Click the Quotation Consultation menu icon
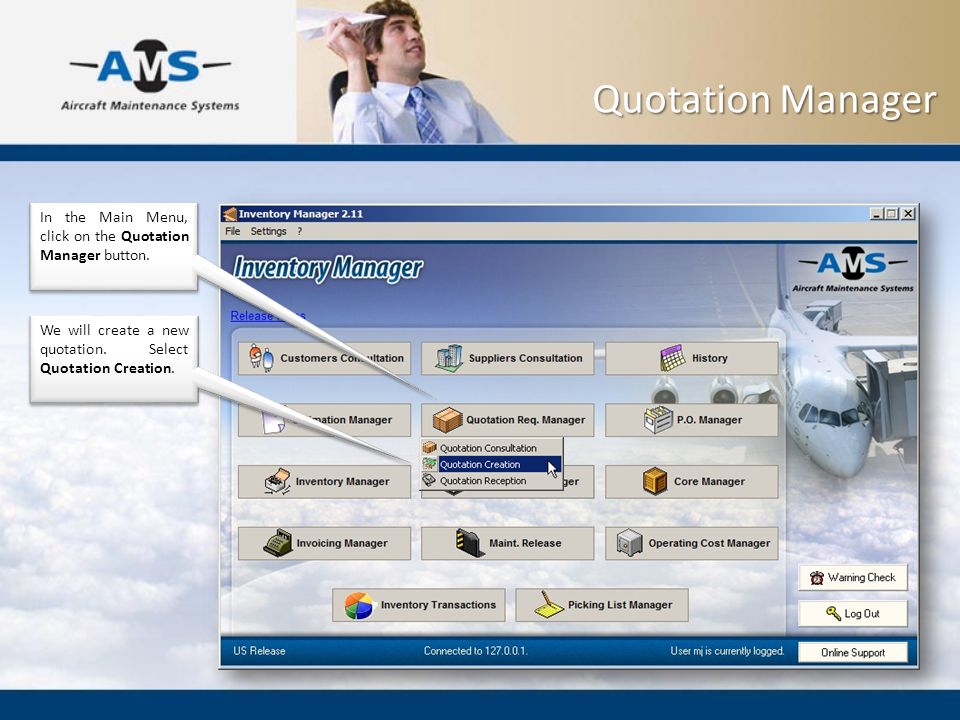The image size is (960, 720). (x=430, y=448)
